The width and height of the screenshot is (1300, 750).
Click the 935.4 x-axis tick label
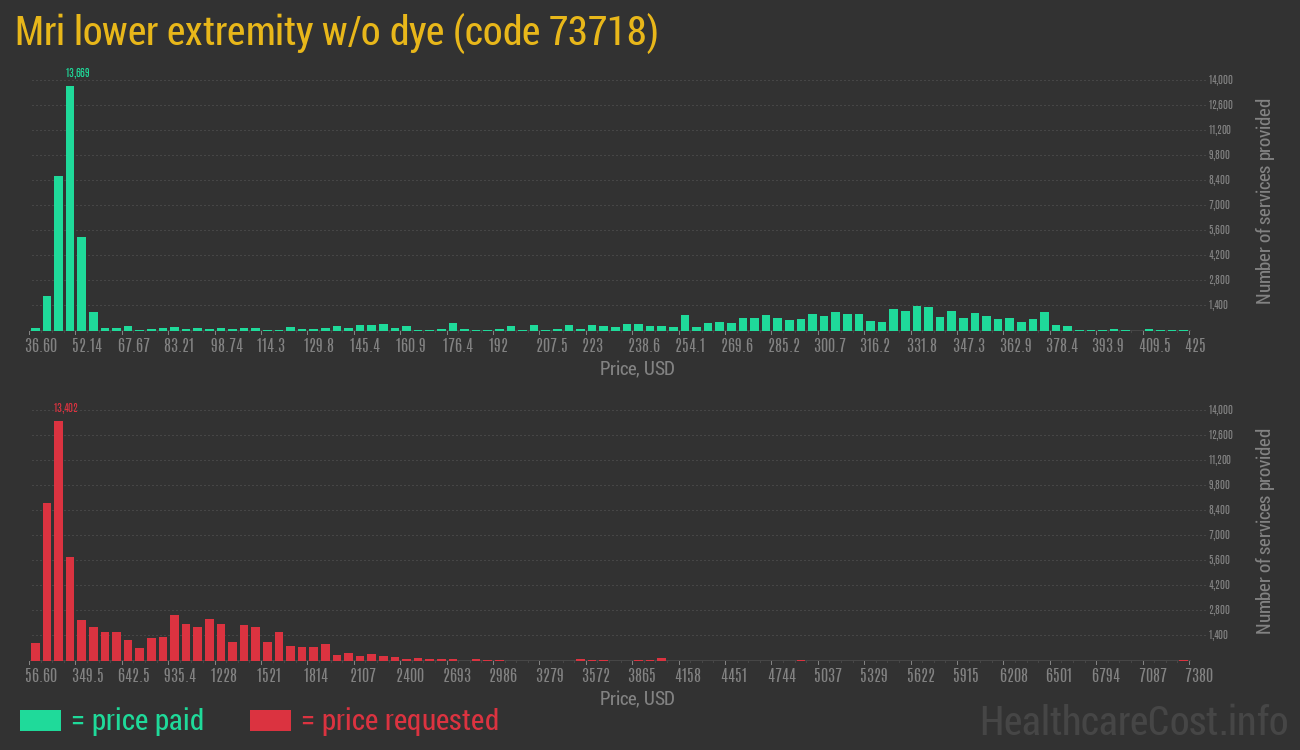click(x=180, y=676)
